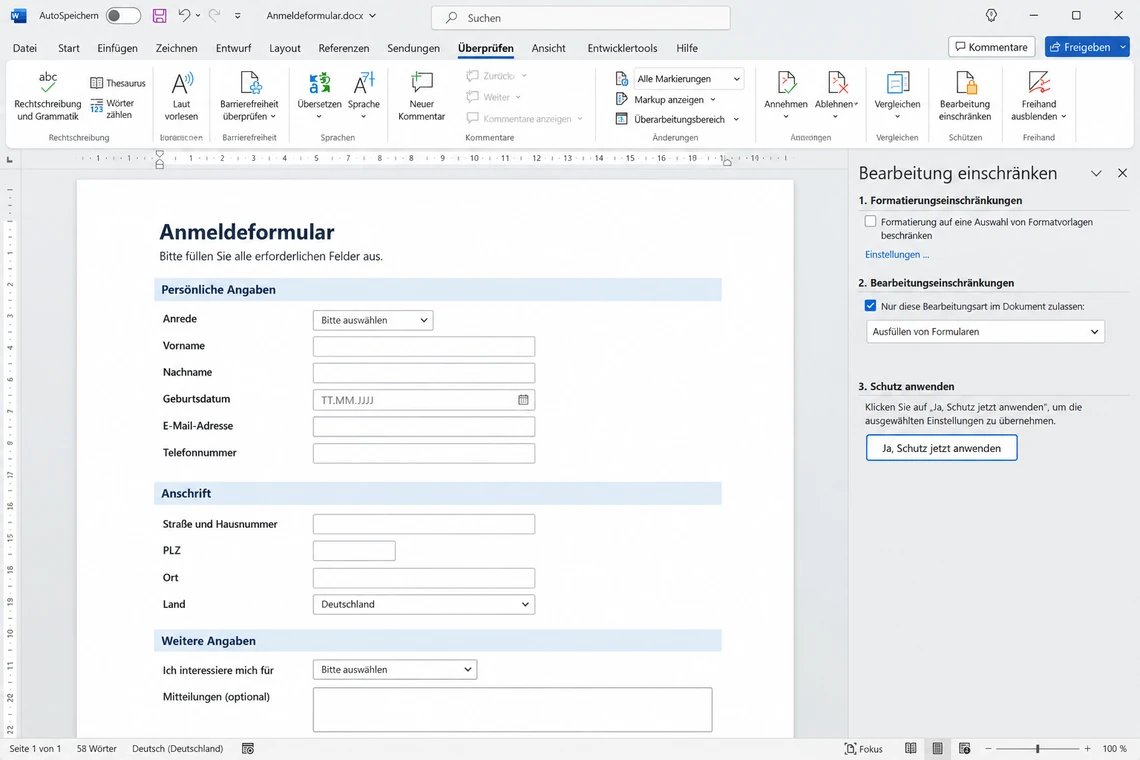Uncheck Nur diese Bearbeitungsart zulassen
The height and width of the screenshot is (760, 1140).
click(870, 305)
